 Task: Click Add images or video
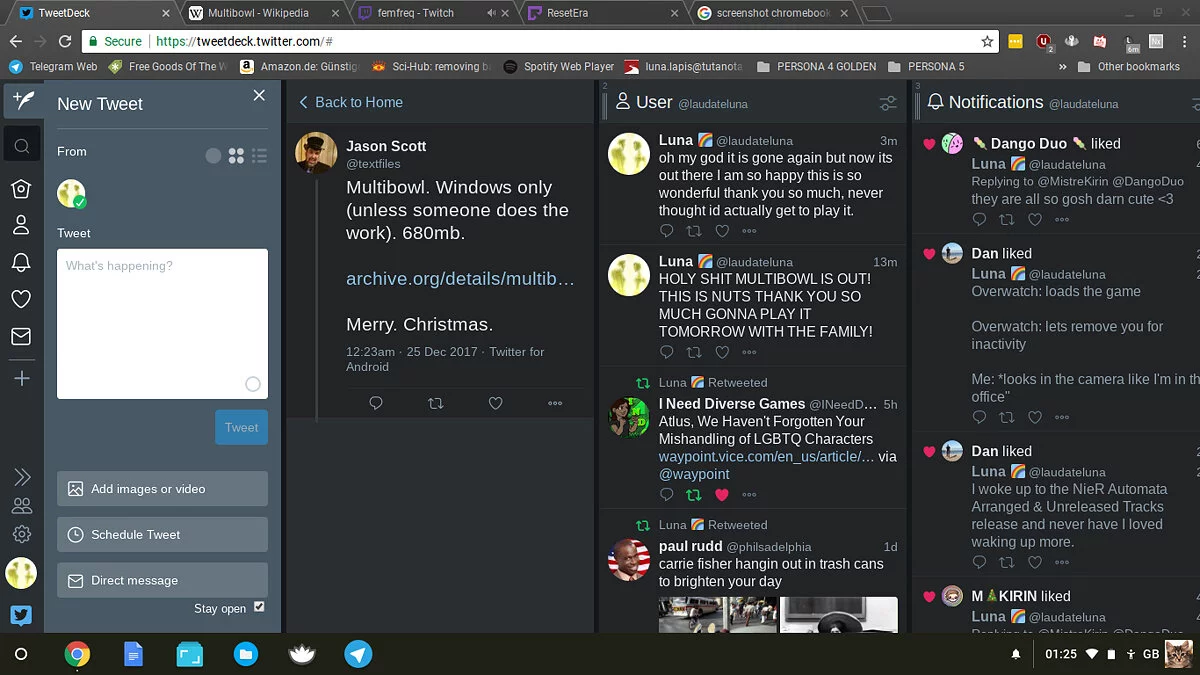(x=162, y=489)
